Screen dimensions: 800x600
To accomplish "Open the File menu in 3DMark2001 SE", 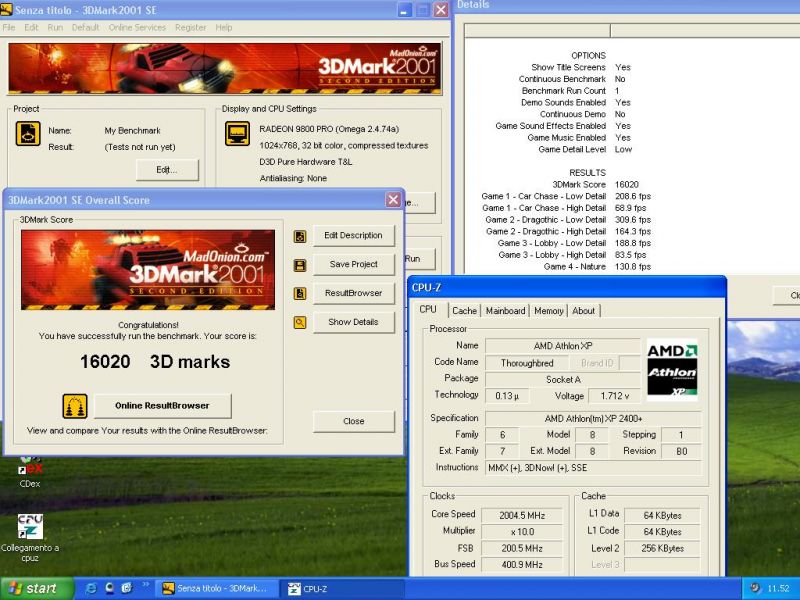I will coord(9,28).
